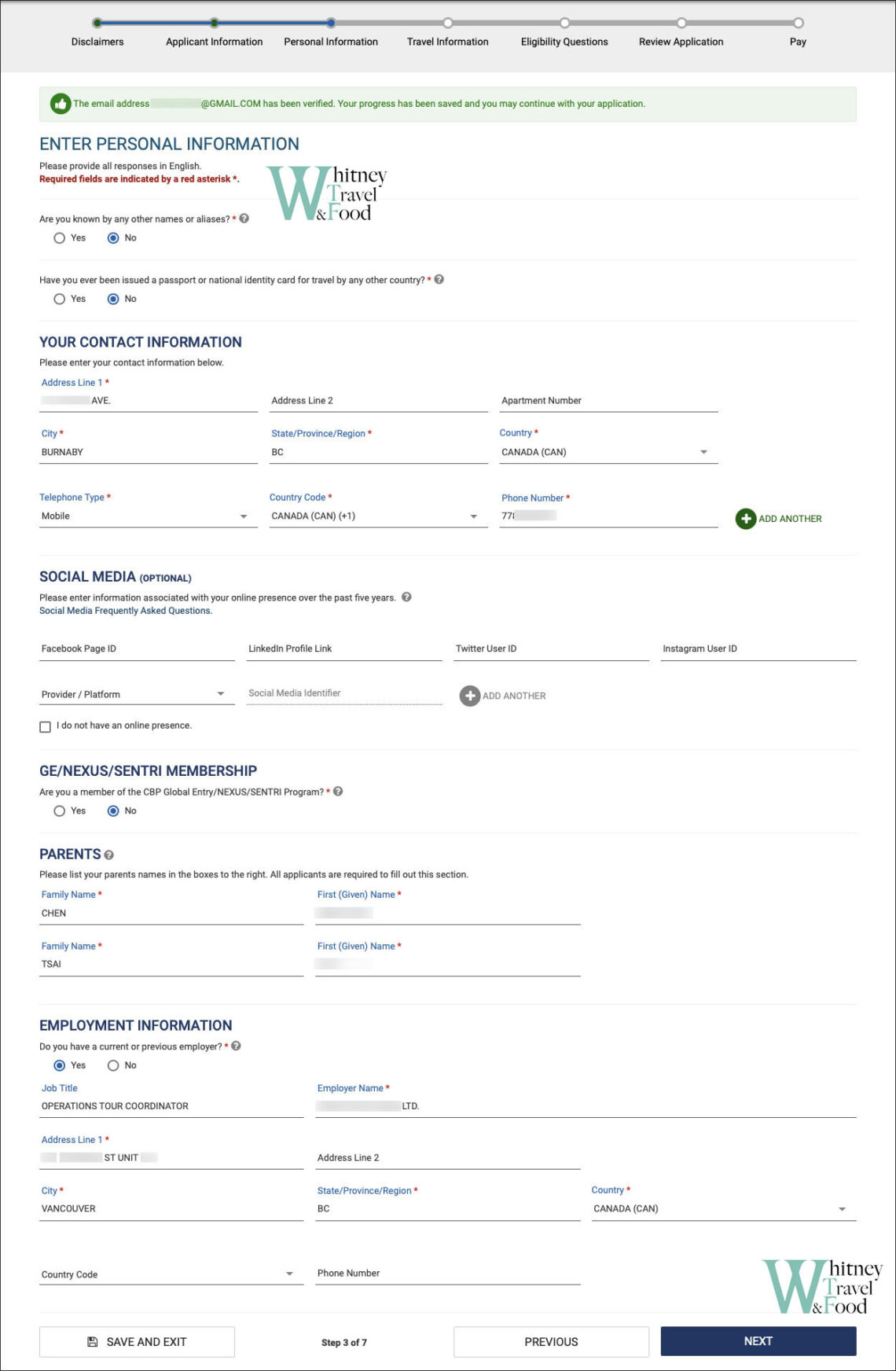Viewport: 896px width, 1371px height.
Task: Click the NEXT button
Action: (758, 1342)
